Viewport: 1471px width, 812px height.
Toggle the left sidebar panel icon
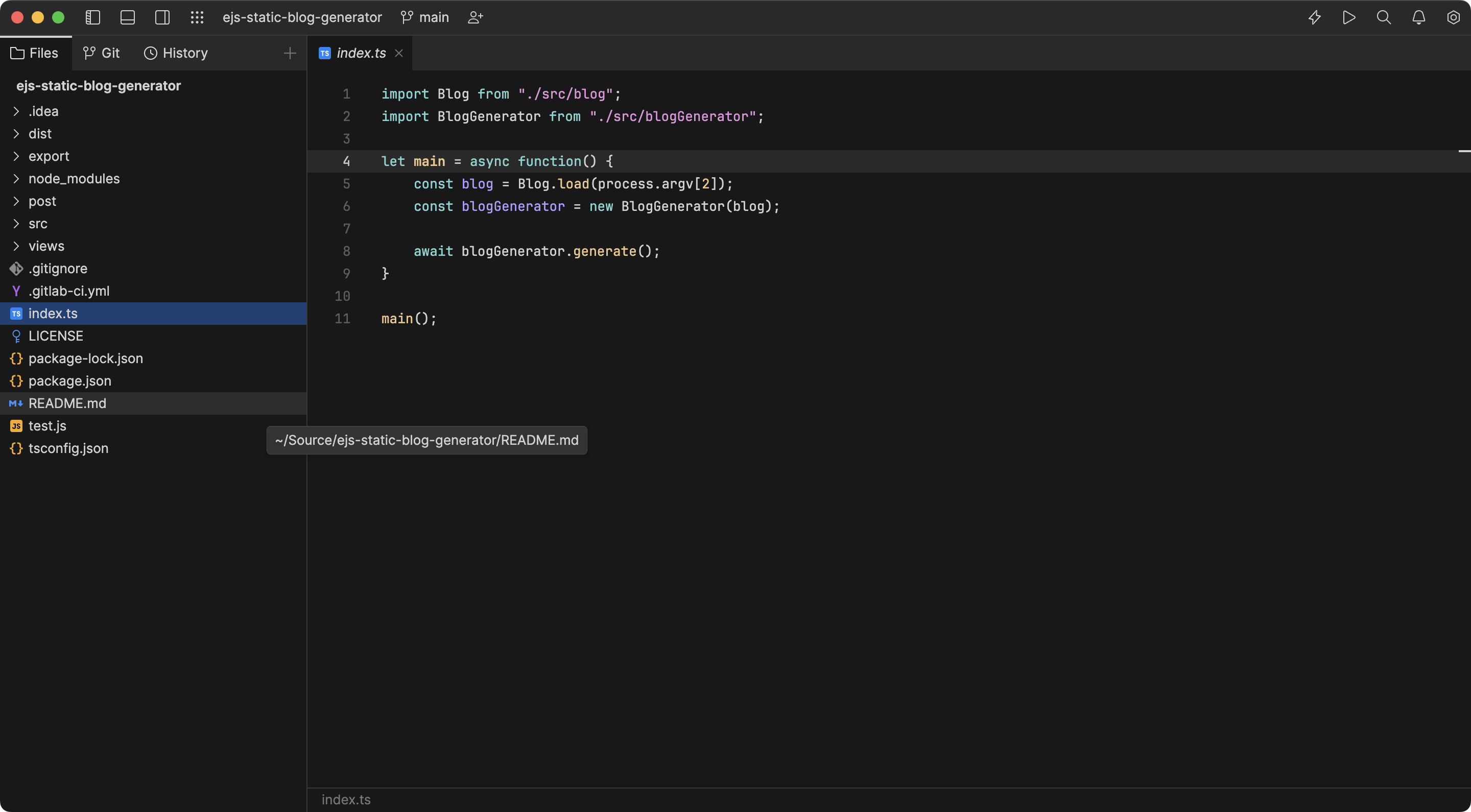92,18
